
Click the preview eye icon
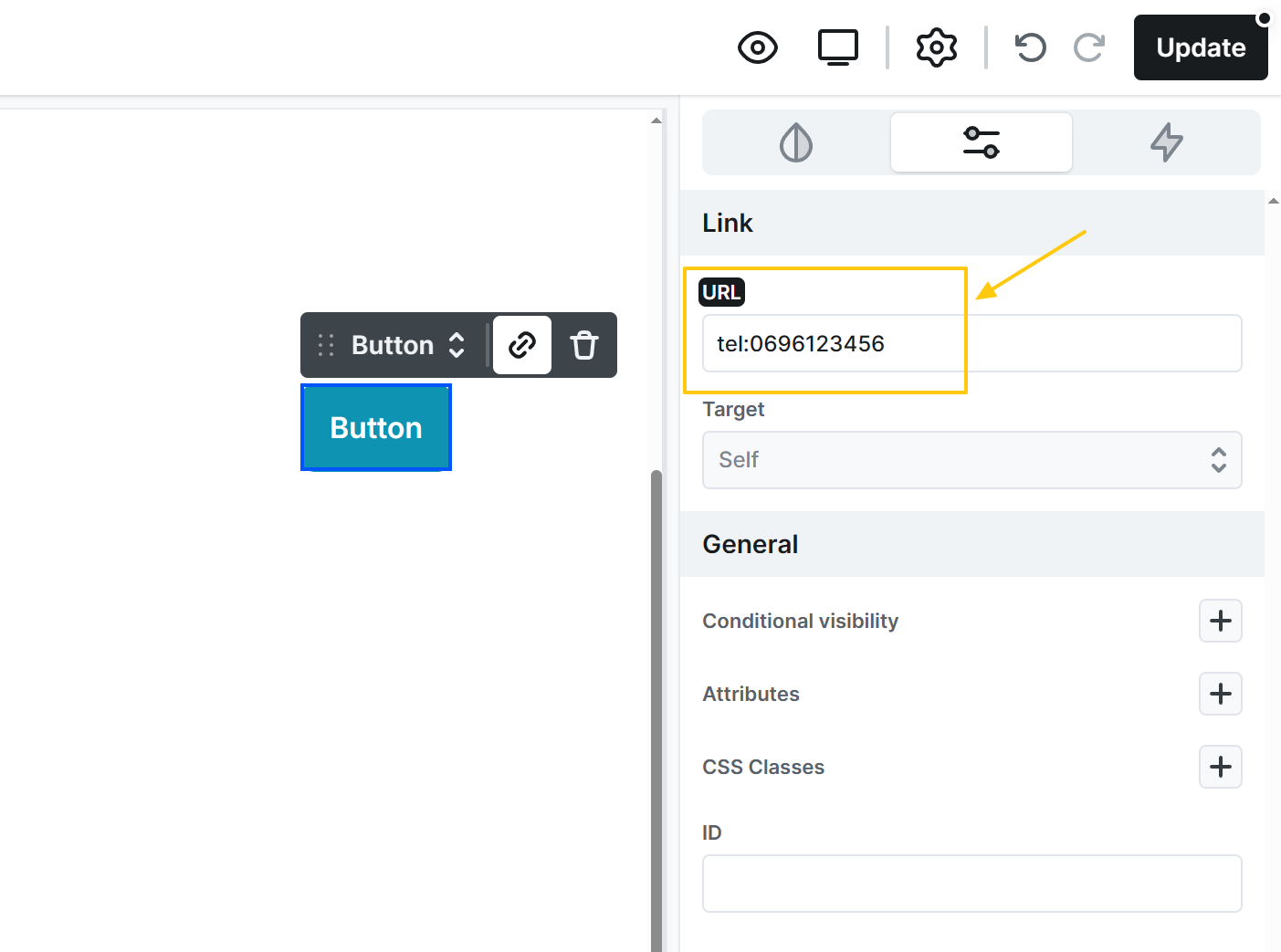pyautogui.click(x=757, y=47)
